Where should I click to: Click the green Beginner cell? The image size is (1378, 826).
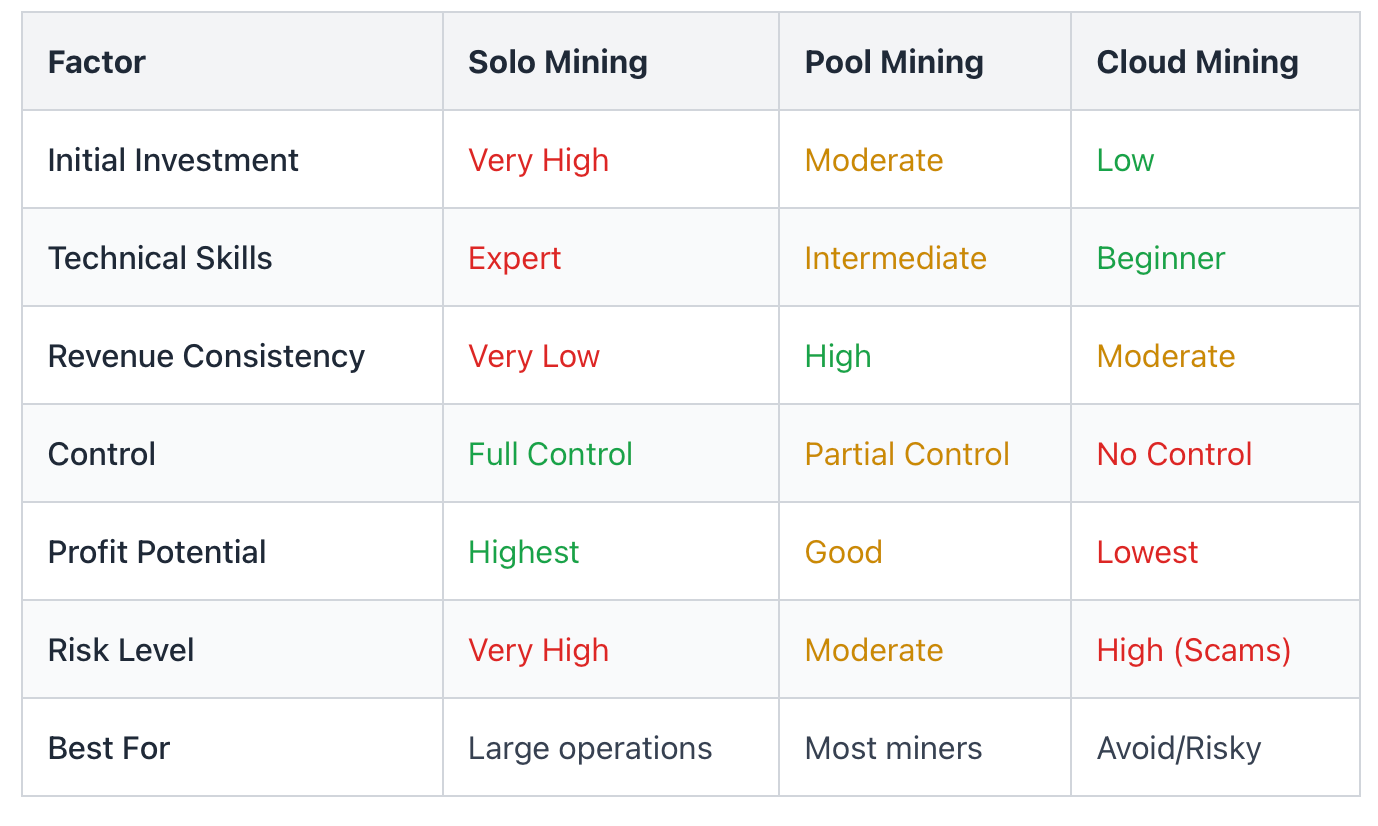[1160, 258]
